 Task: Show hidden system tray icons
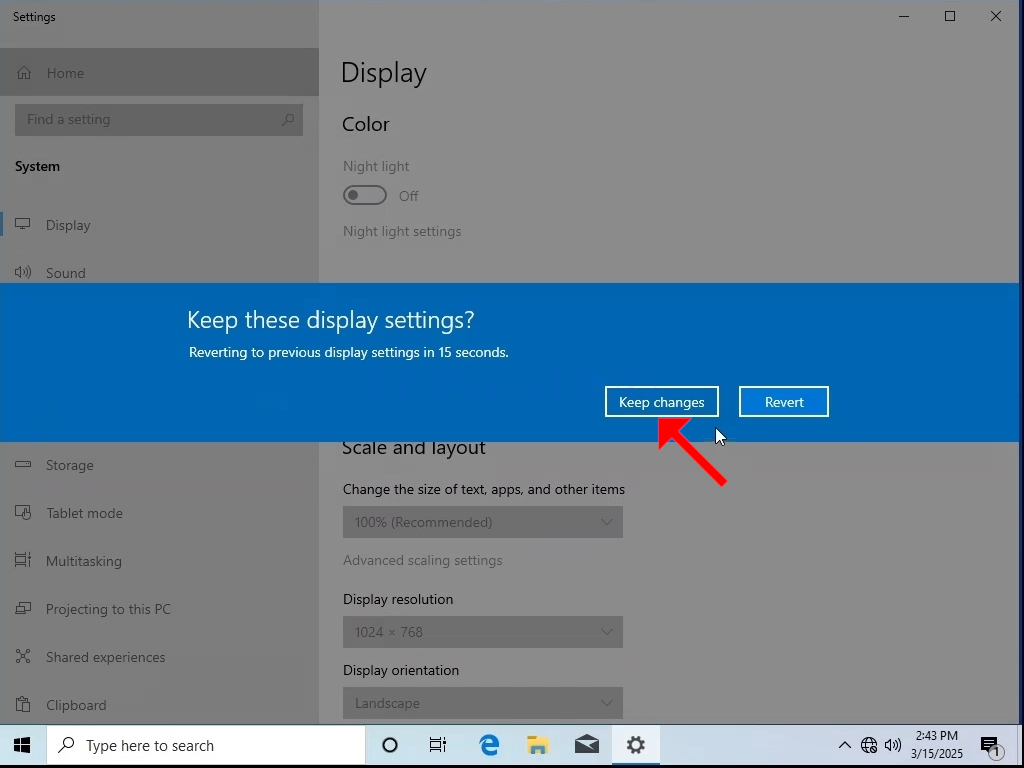click(x=844, y=745)
